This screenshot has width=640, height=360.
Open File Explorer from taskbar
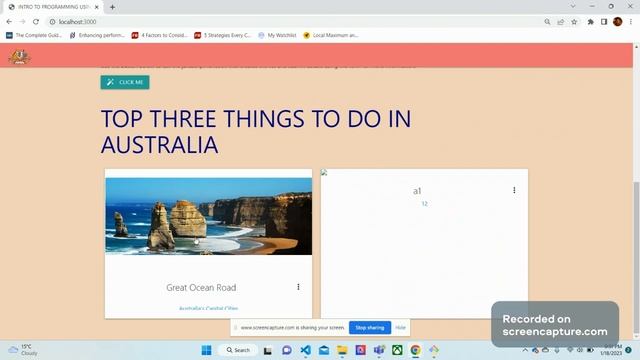(342, 350)
